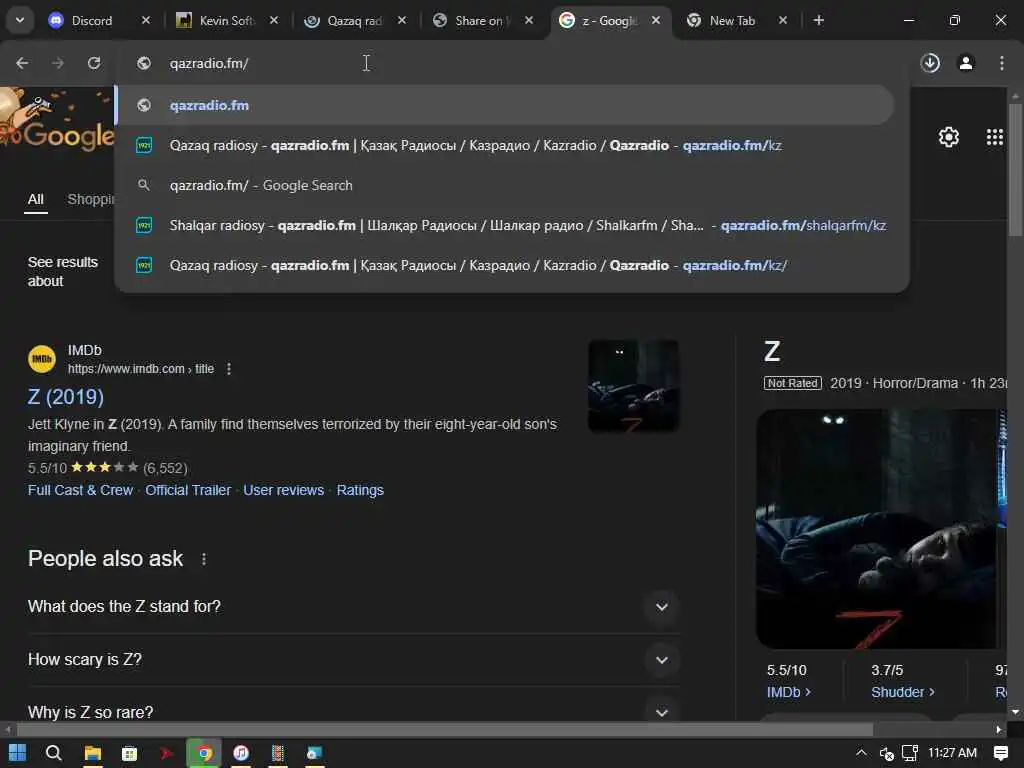Open the Chrome downloads icon
The image size is (1024, 768).
[x=930, y=63]
